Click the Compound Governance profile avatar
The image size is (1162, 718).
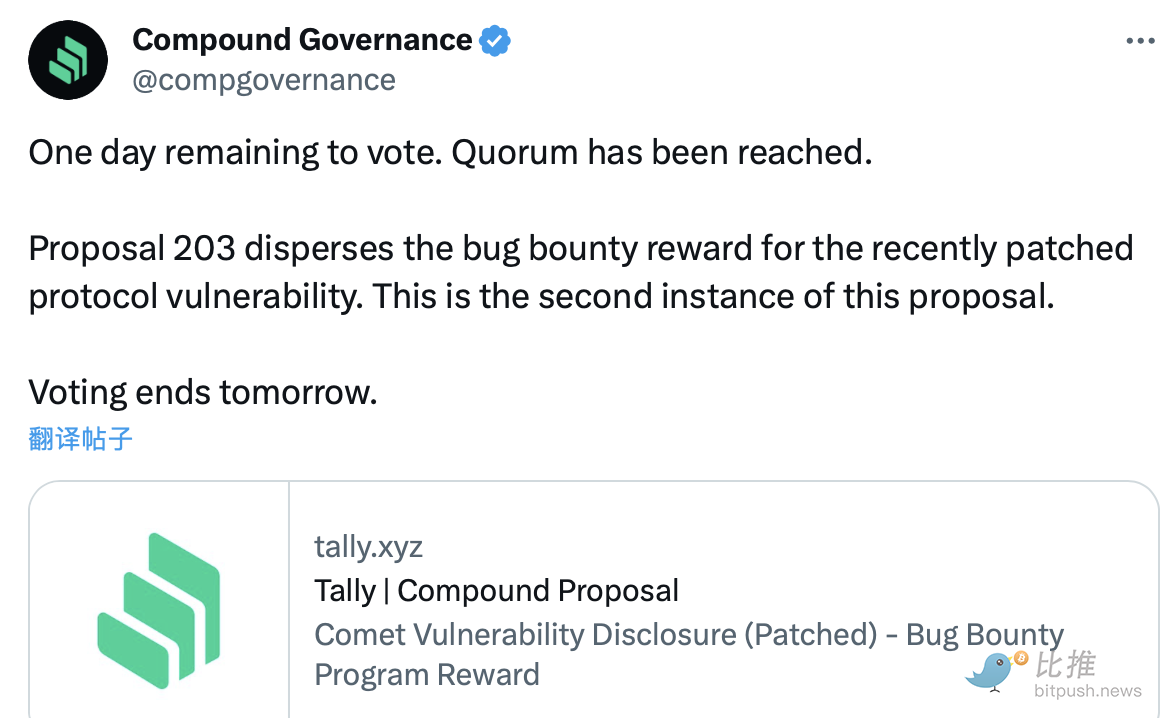(x=68, y=59)
